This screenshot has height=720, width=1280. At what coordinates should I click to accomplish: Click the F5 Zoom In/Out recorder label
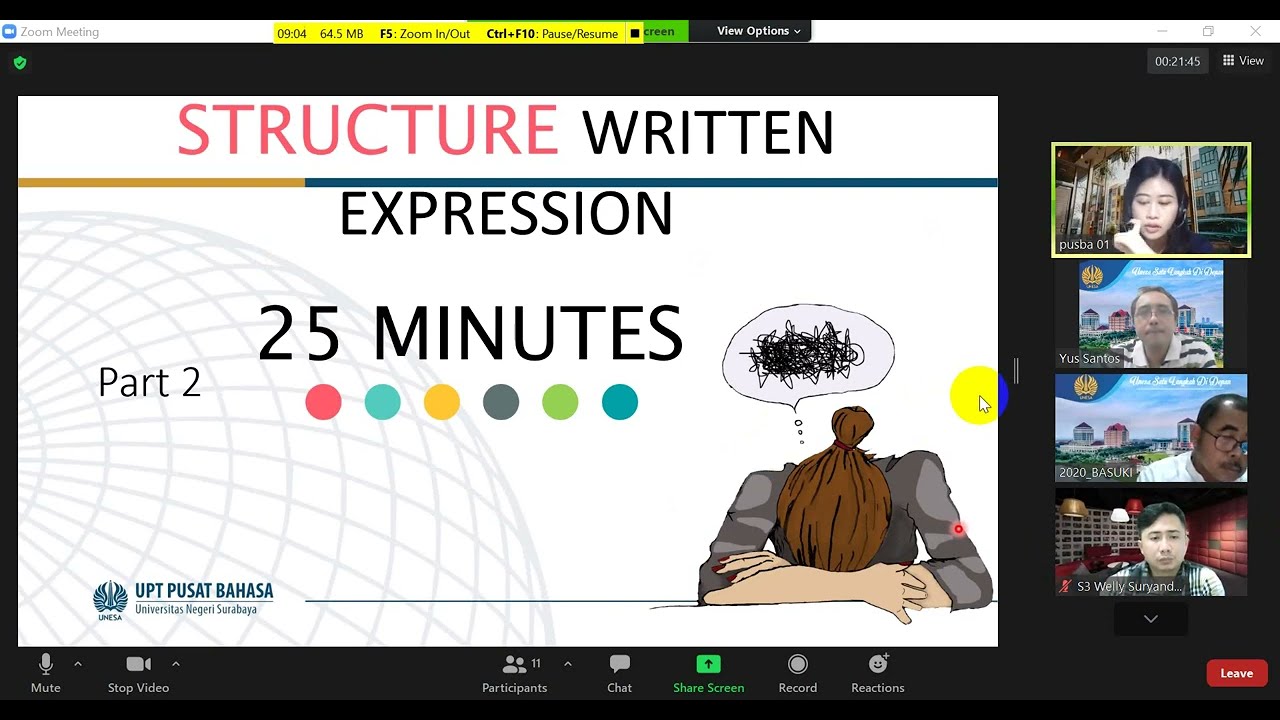tap(425, 33)
